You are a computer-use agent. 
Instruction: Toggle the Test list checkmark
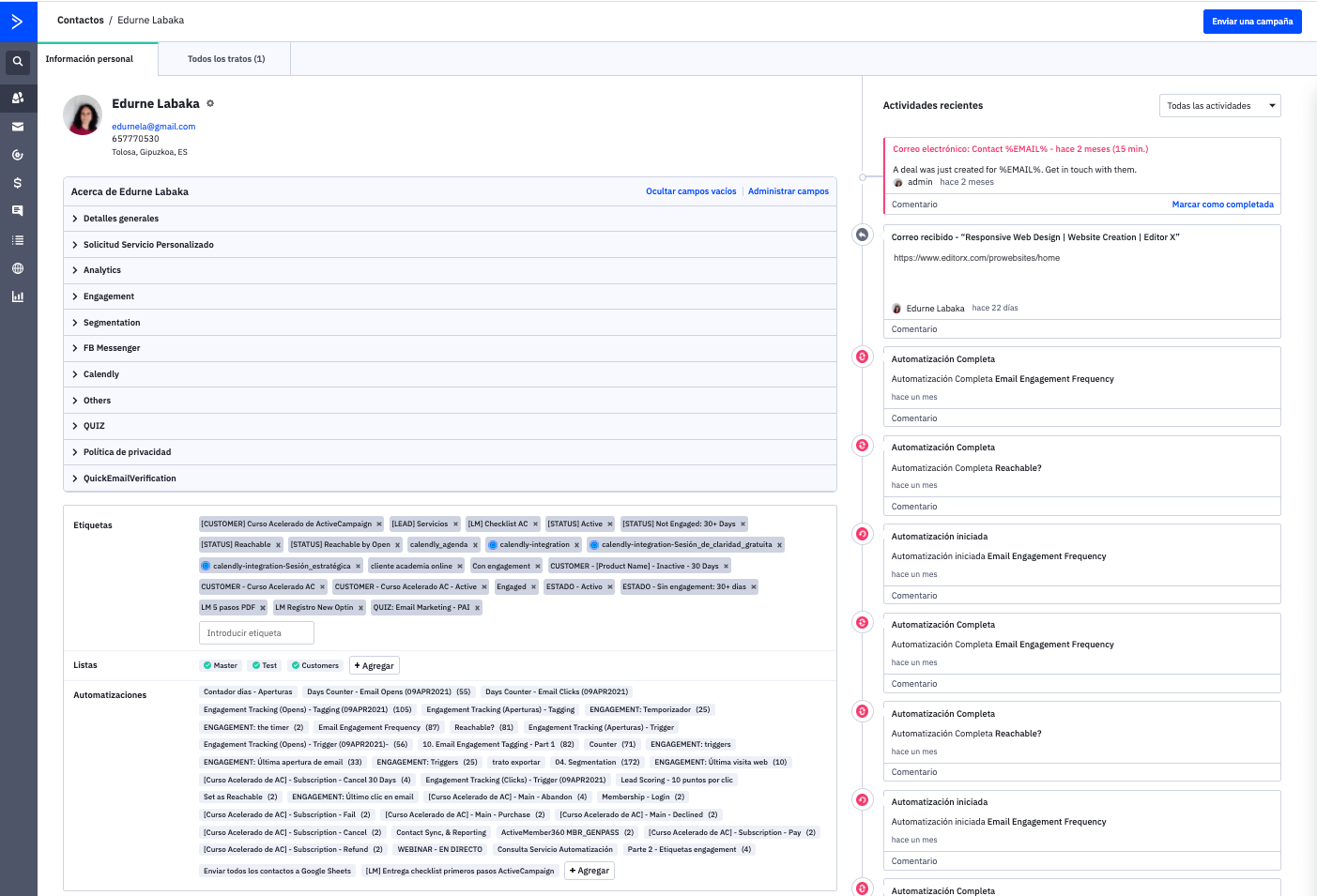click(257, 665)
